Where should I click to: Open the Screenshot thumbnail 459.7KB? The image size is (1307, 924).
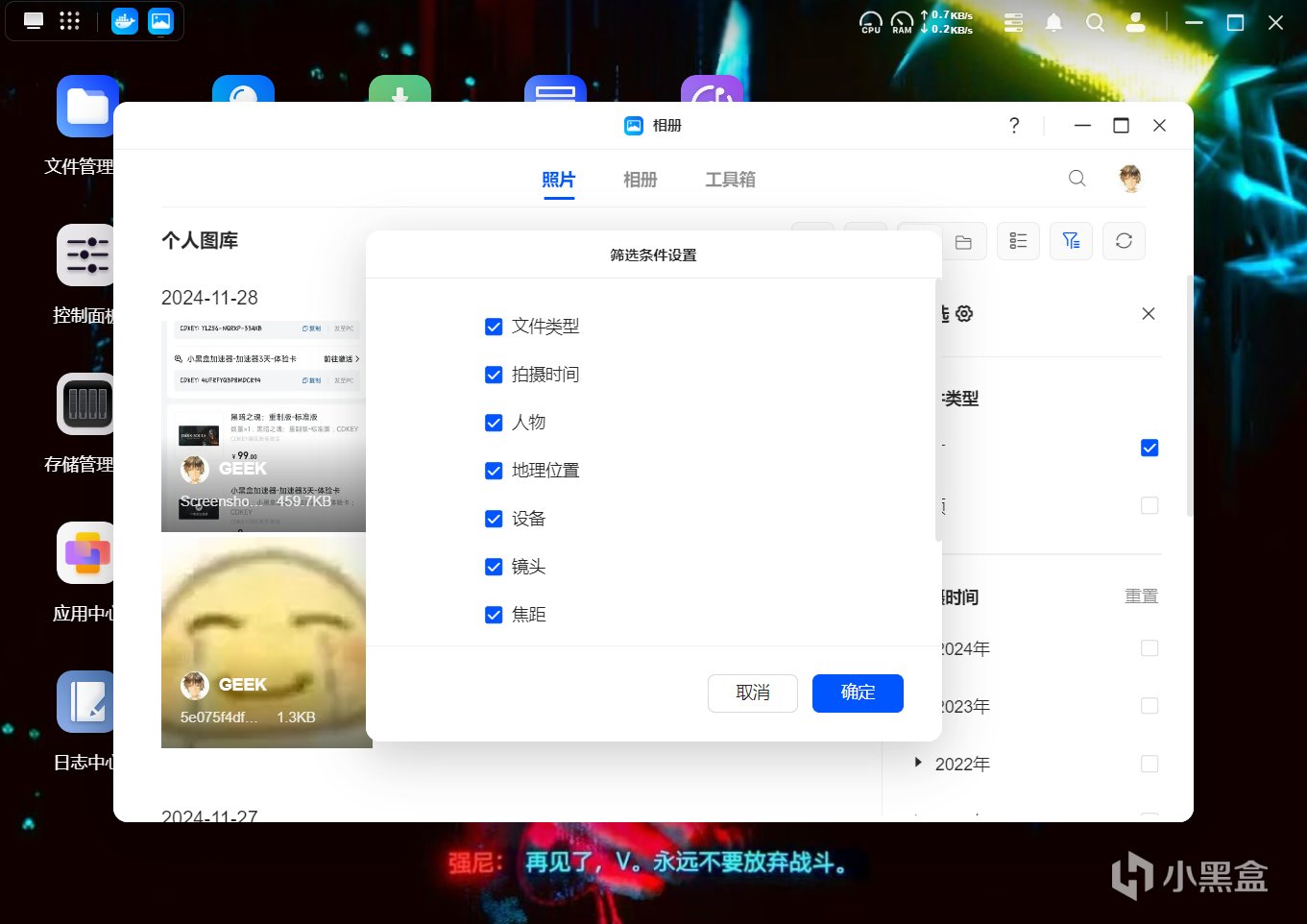pos(263,426)
